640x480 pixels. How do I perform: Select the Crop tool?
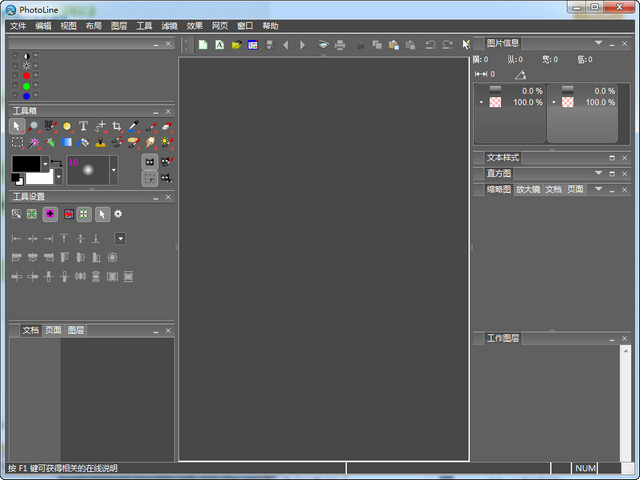click(x=117, y=126)
